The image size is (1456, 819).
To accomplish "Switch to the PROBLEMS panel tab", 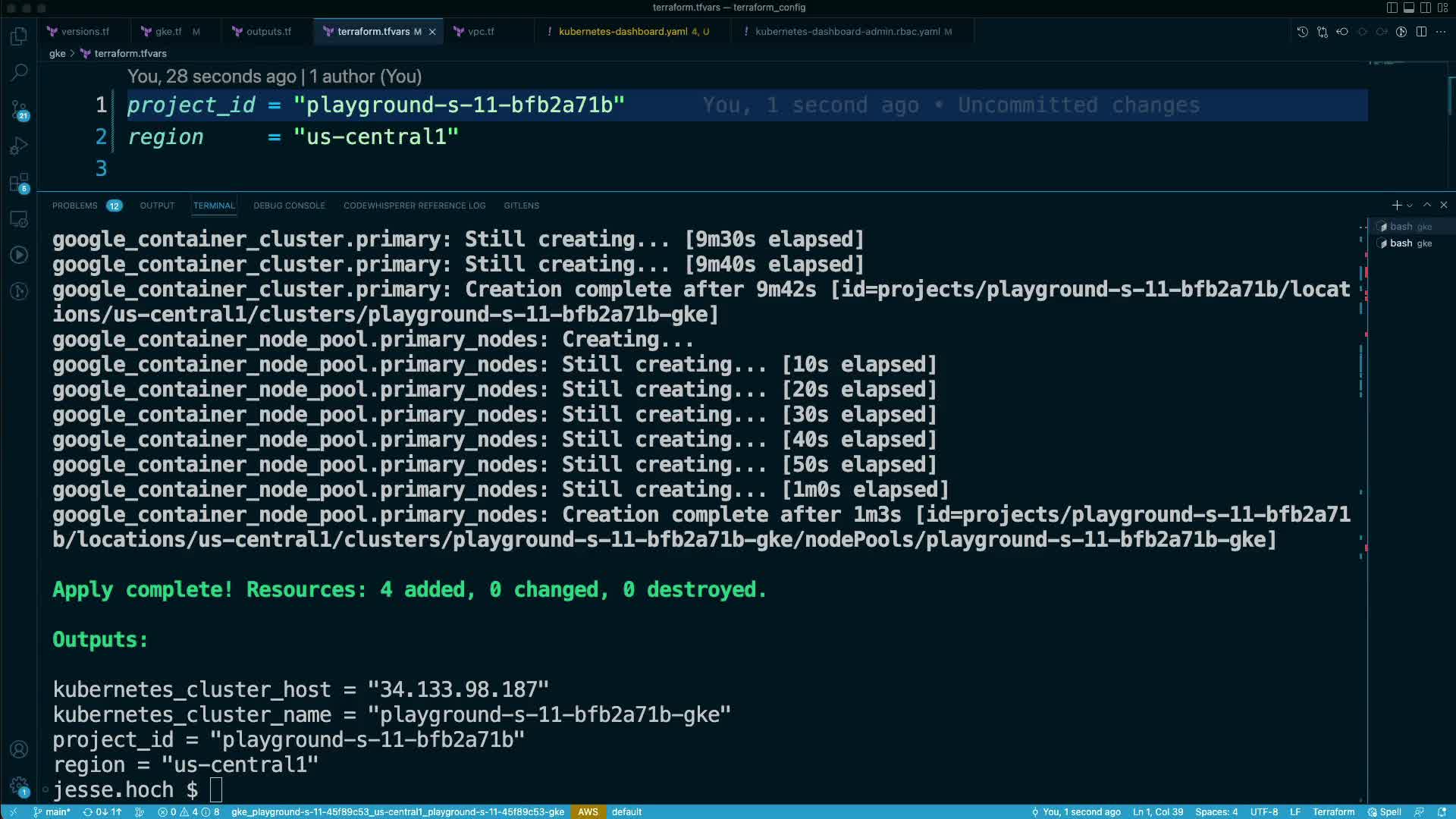I will click(x=74, y=206).
